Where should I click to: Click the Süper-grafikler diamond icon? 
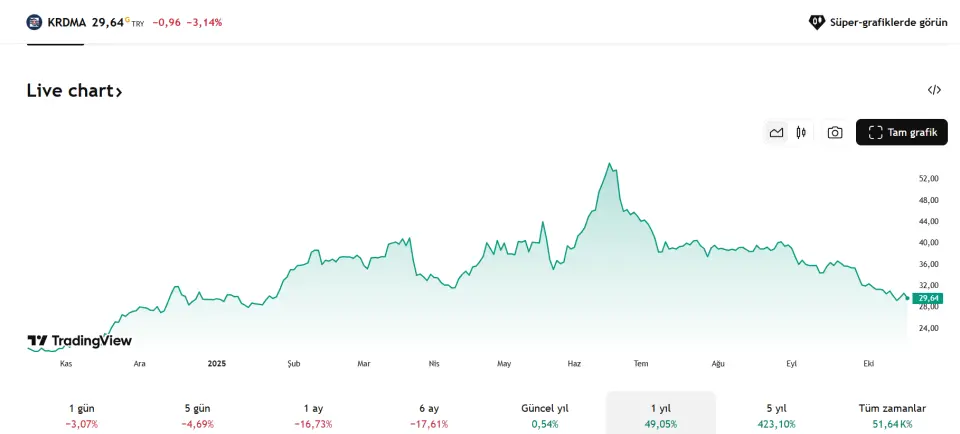click(x=817, y=21)
